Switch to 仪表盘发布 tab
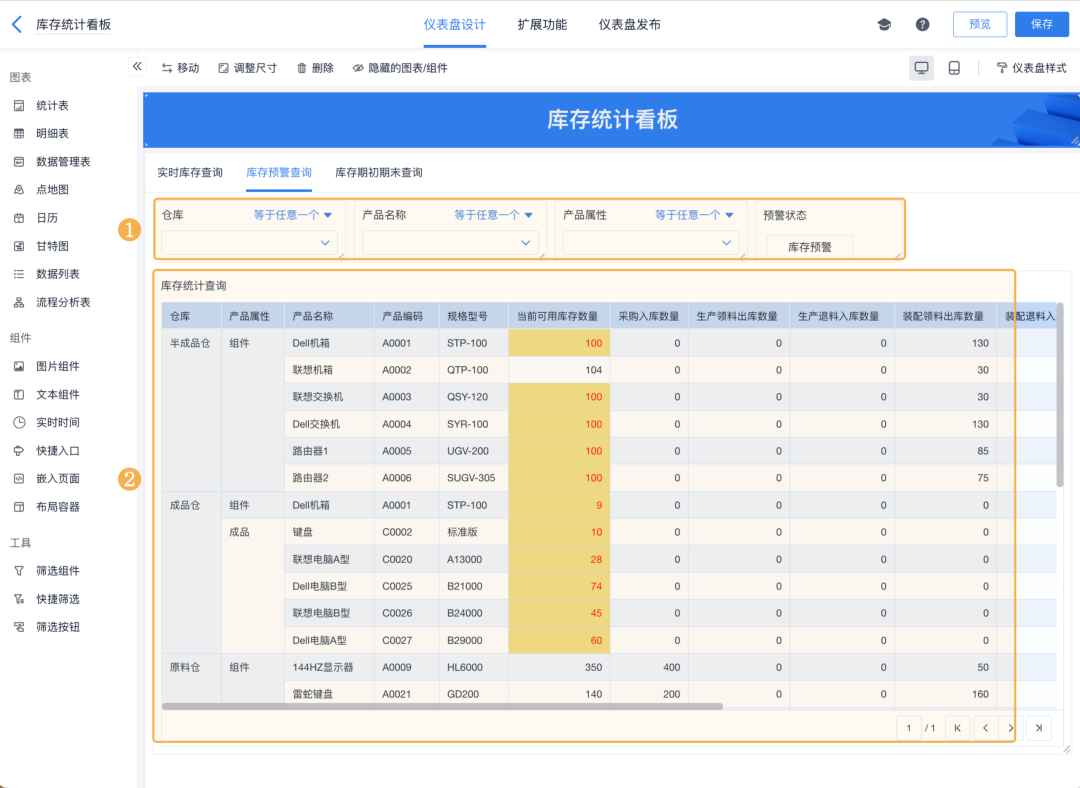 (630, 25)
